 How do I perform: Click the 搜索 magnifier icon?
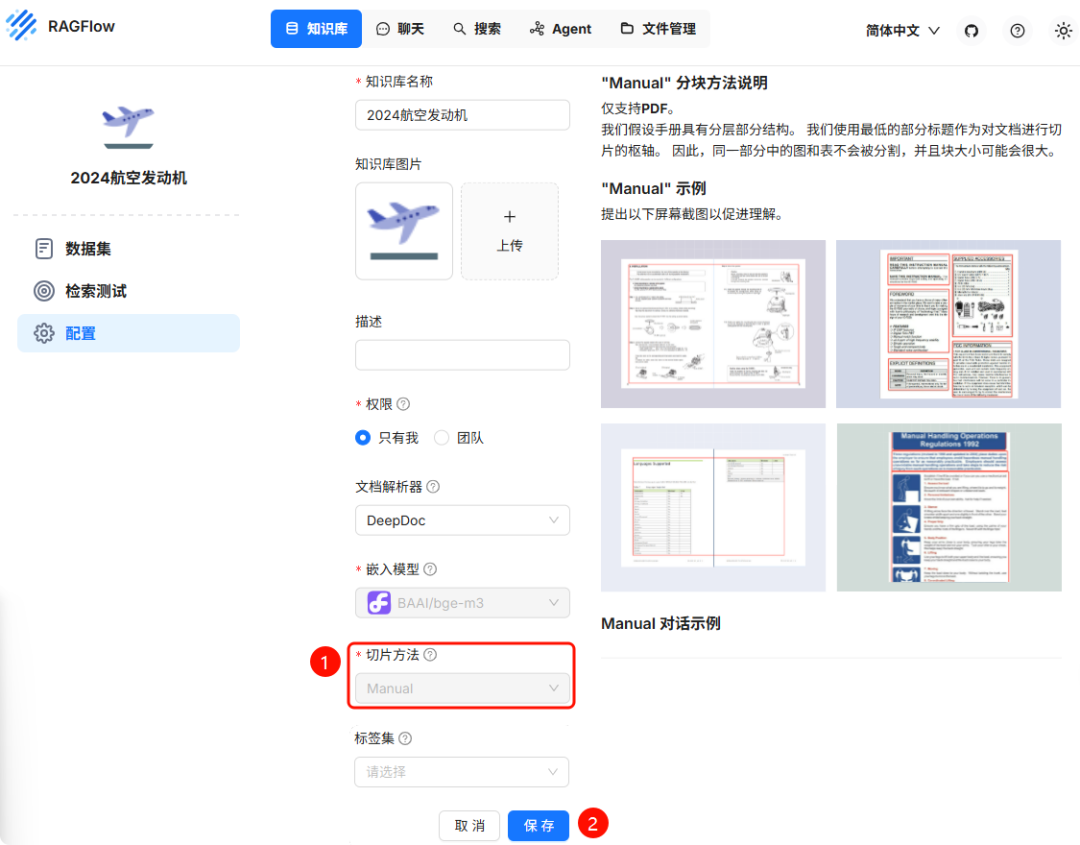point(459,29)
